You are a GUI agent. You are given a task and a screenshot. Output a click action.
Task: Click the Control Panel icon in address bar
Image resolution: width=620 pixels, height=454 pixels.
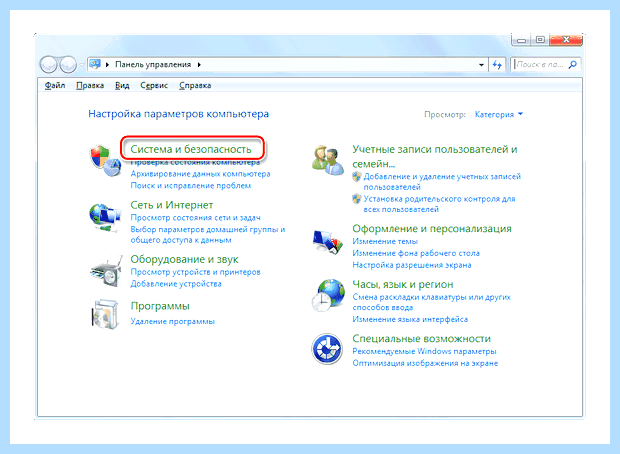pos(95,64)
